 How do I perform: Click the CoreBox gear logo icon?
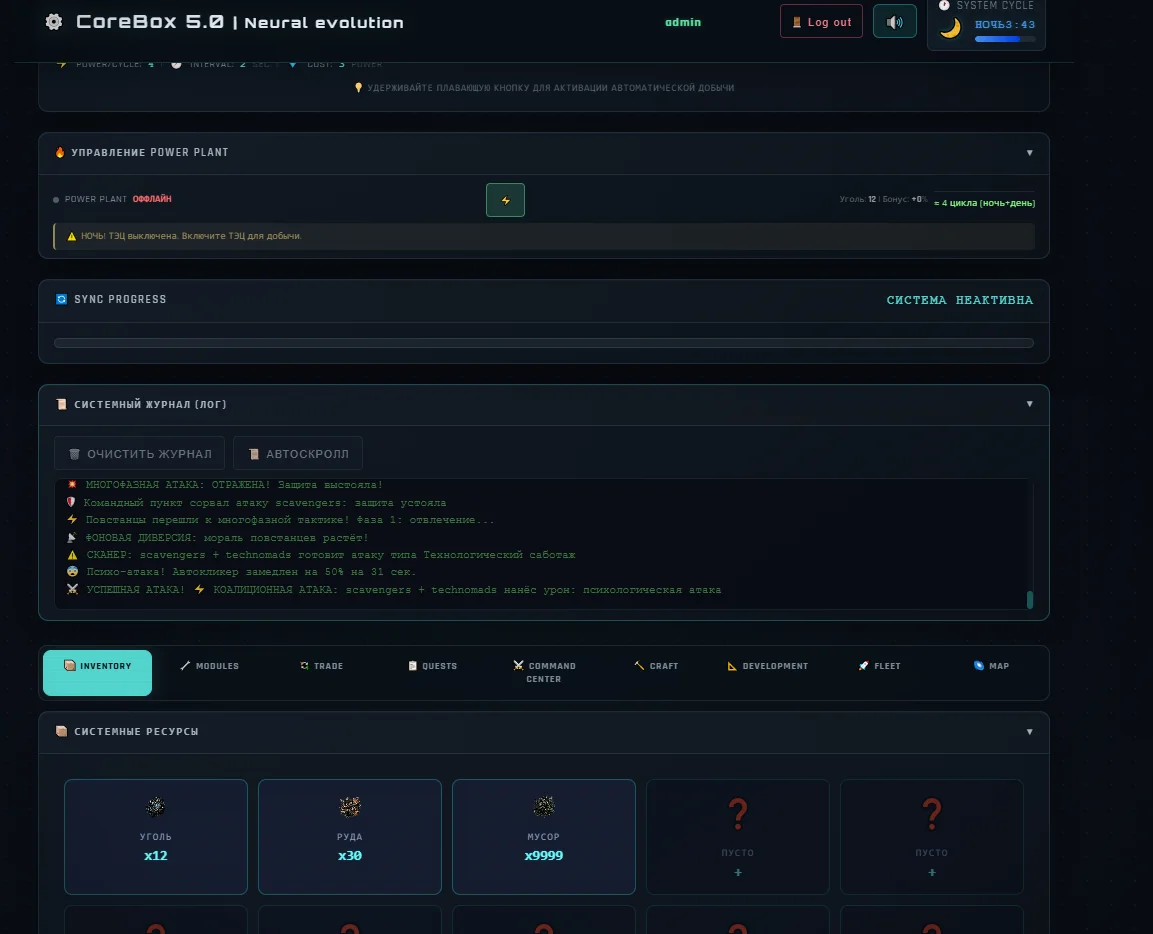click(54, 22)
